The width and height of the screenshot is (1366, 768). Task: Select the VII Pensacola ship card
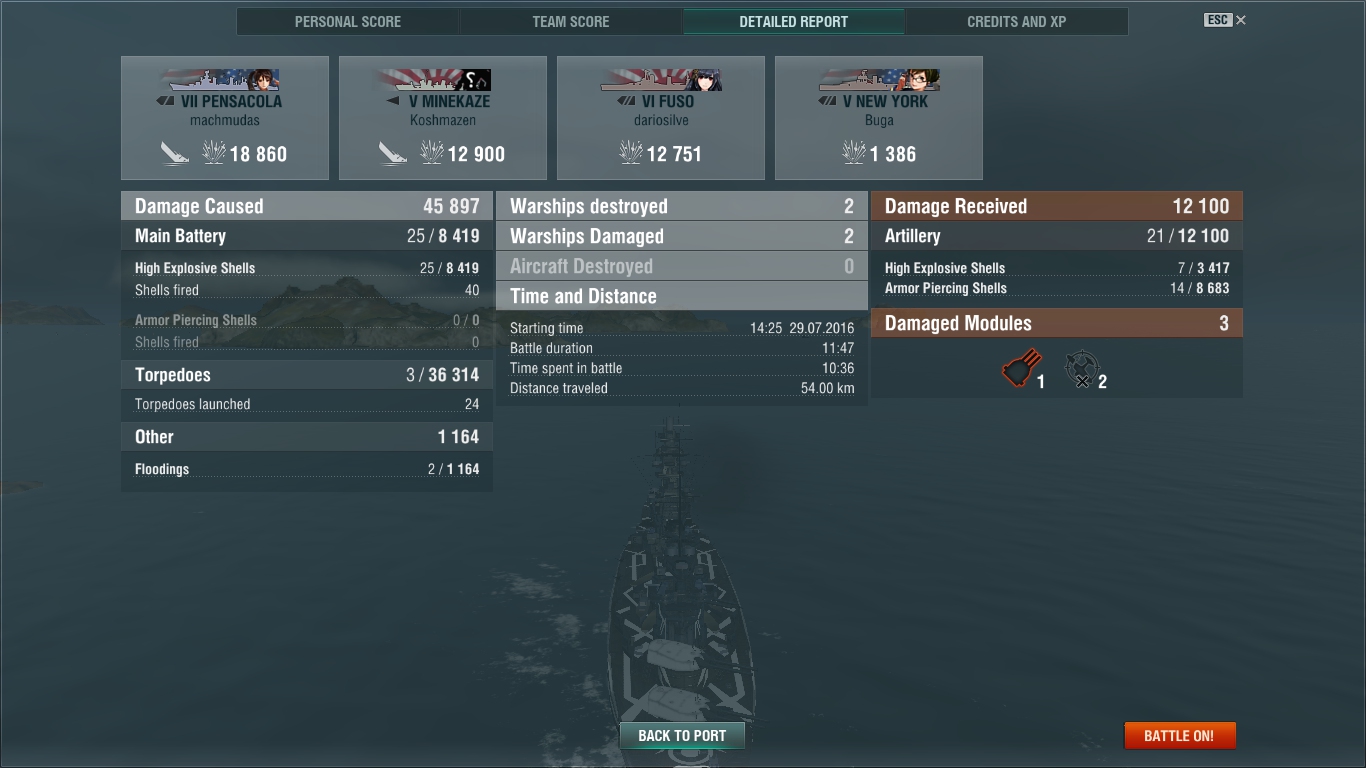(225, 118)
